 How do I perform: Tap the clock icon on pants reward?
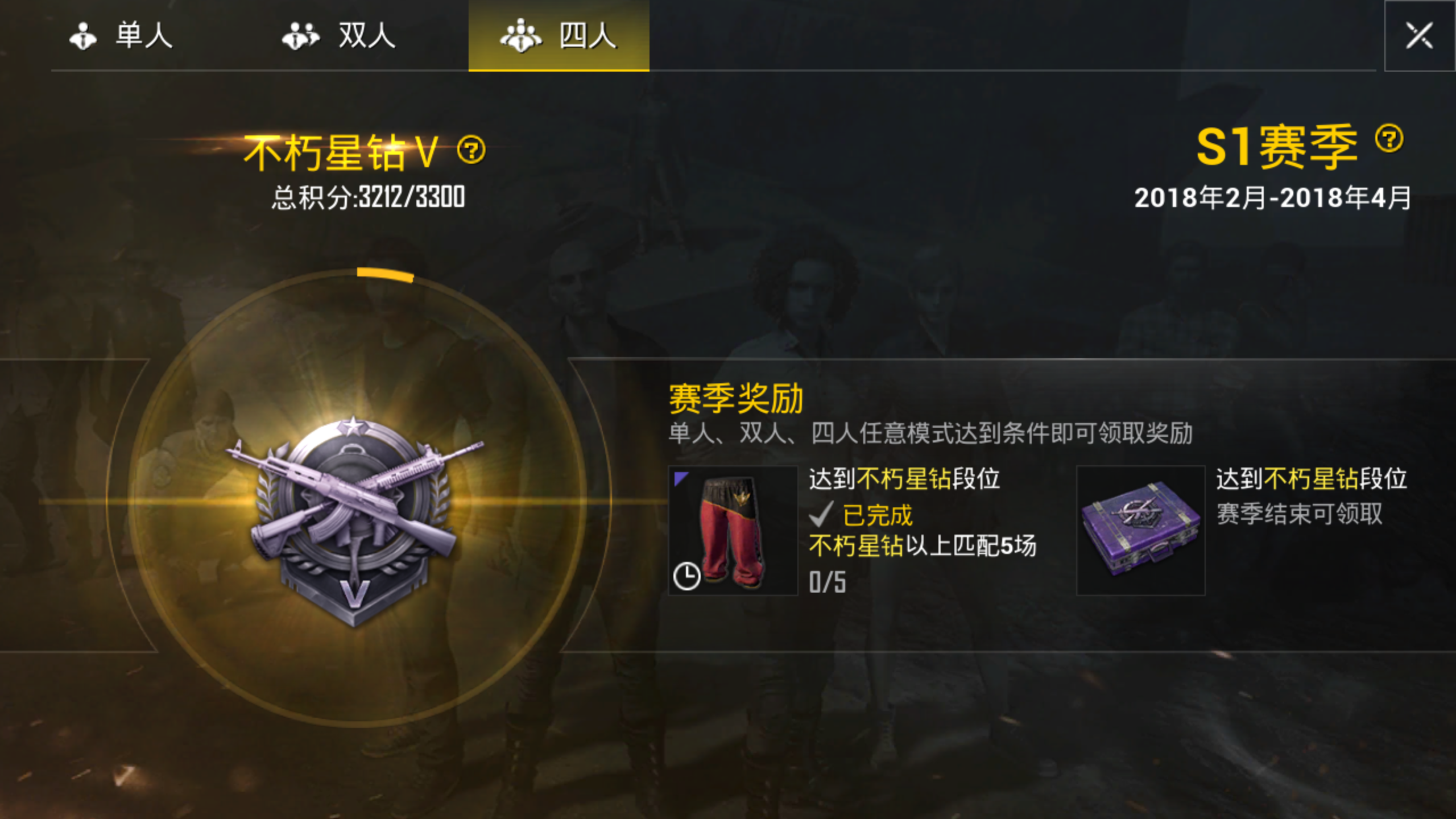[x=686, y=576]
